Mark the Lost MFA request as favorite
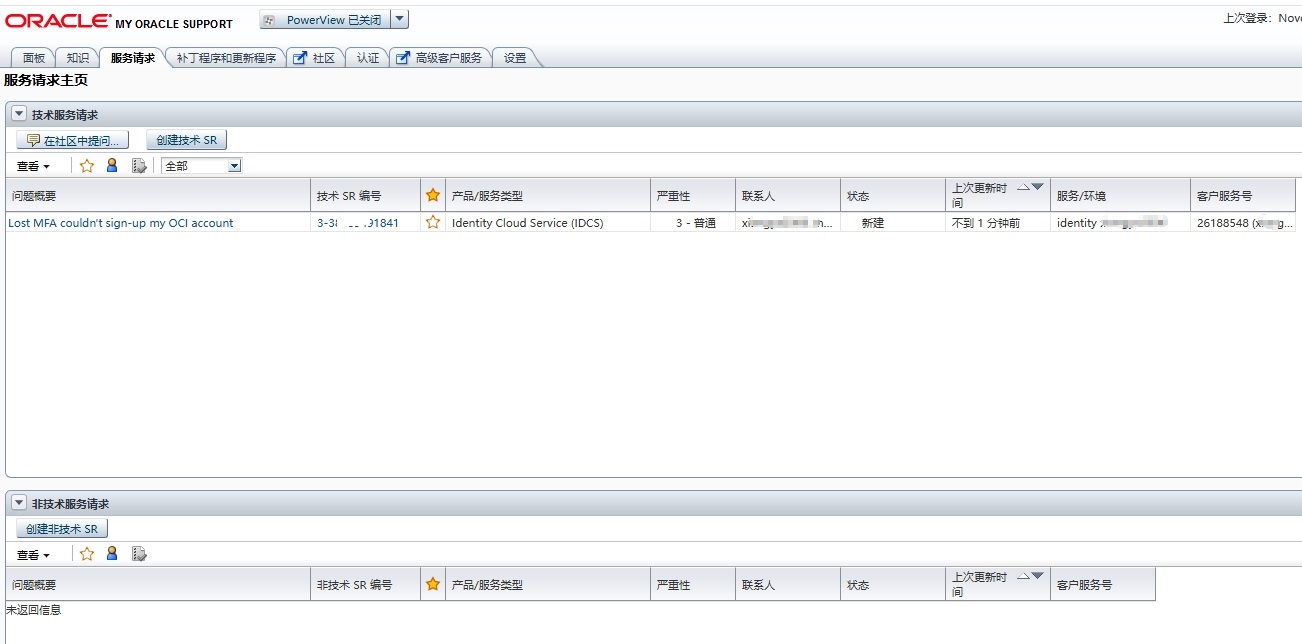The width and height of the screenshot is (1302, 644). pyautogui.click(x=433, y=223)
